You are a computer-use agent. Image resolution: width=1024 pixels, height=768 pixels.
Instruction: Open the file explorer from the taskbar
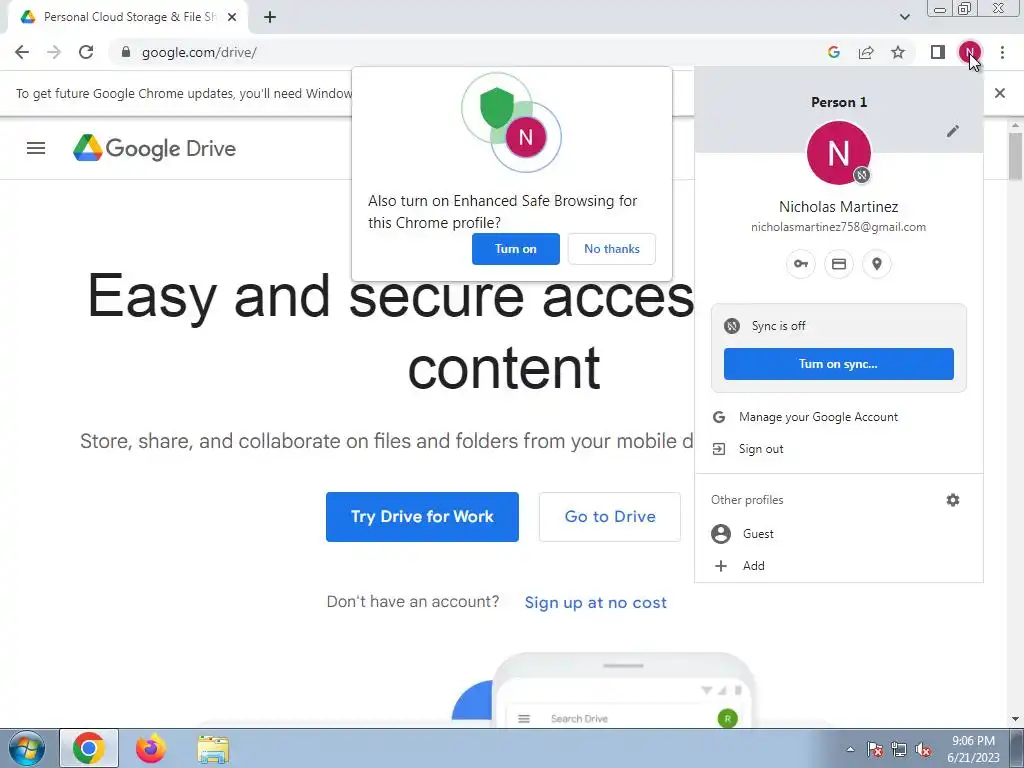[213, 749]
